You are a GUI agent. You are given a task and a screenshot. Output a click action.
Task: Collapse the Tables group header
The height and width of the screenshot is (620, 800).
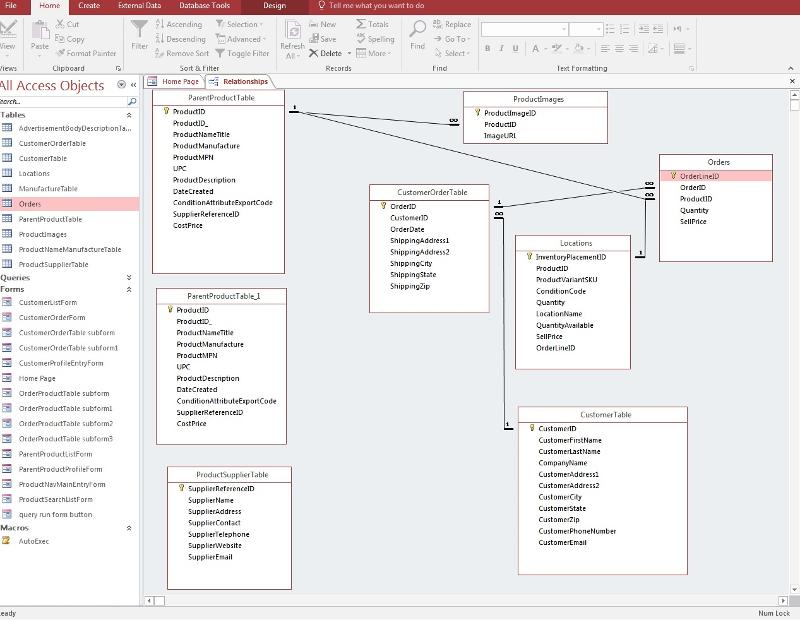[129, 115]
